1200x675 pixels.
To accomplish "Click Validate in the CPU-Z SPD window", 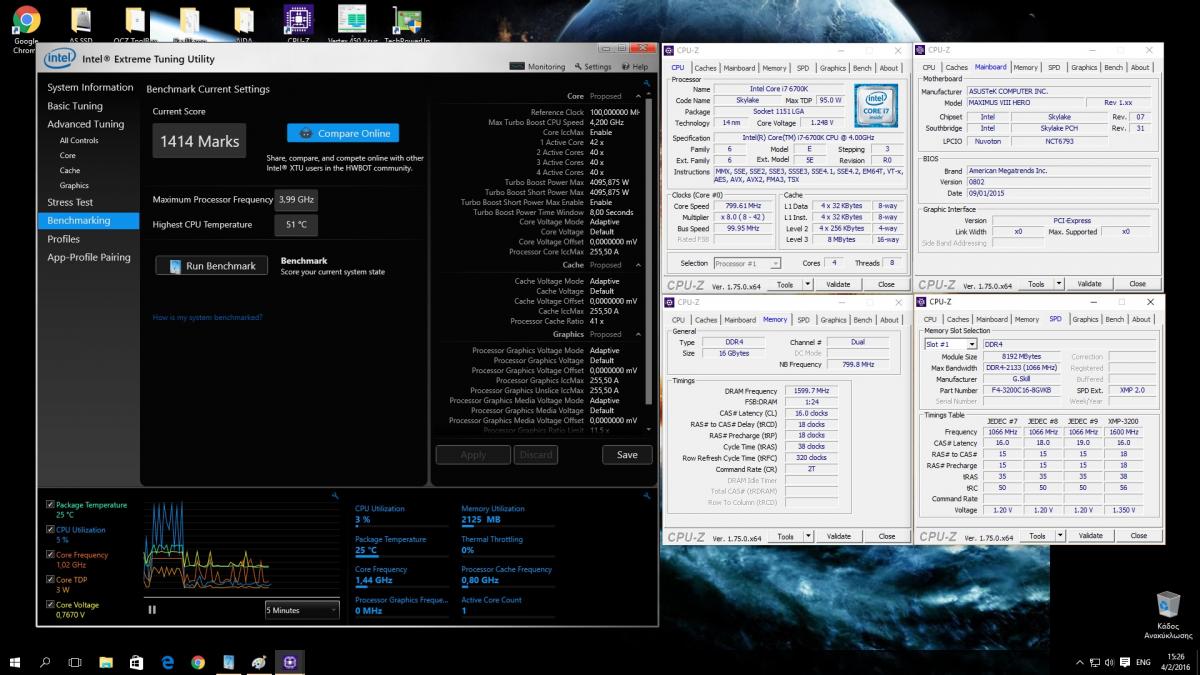I will point(1089,536).
